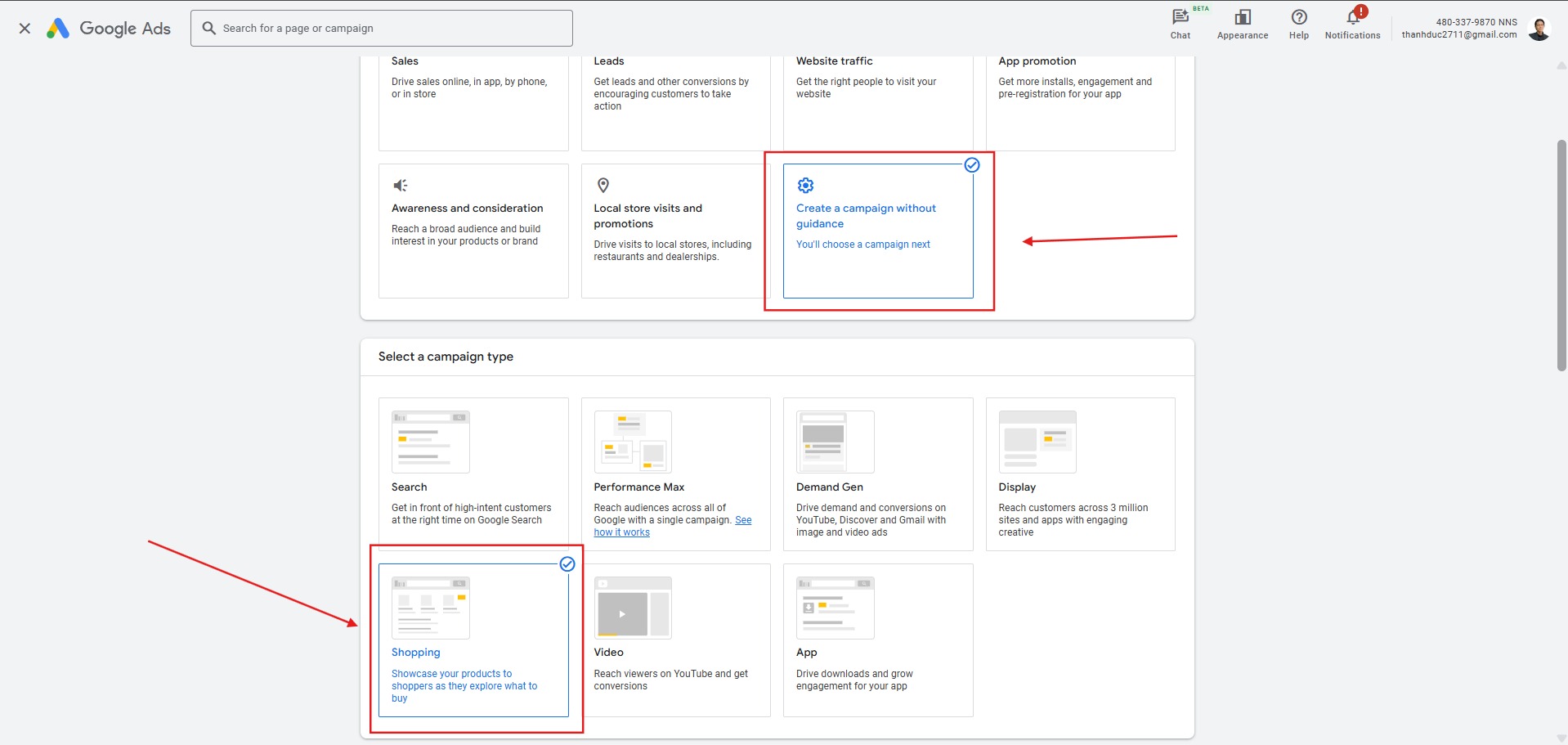Select the Awareness and consideration card
The width and height of the screenshot is (1568, 745).
(473, 231)
